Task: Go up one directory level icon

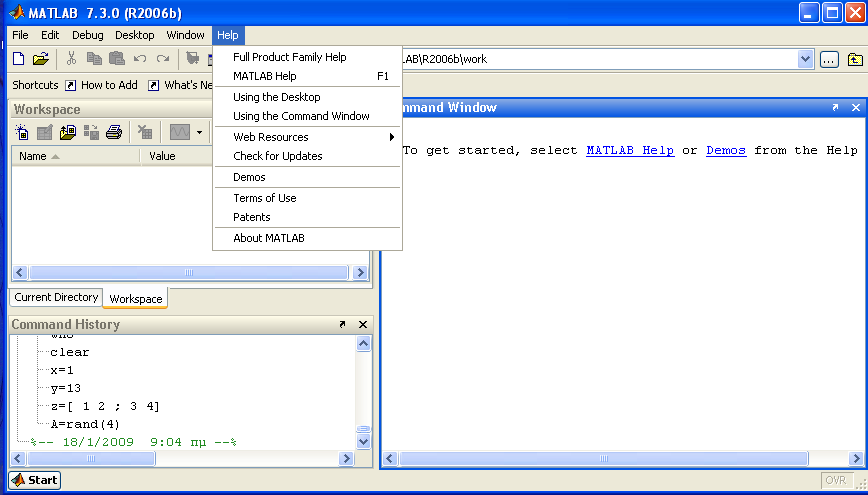Action: (855, 59)
